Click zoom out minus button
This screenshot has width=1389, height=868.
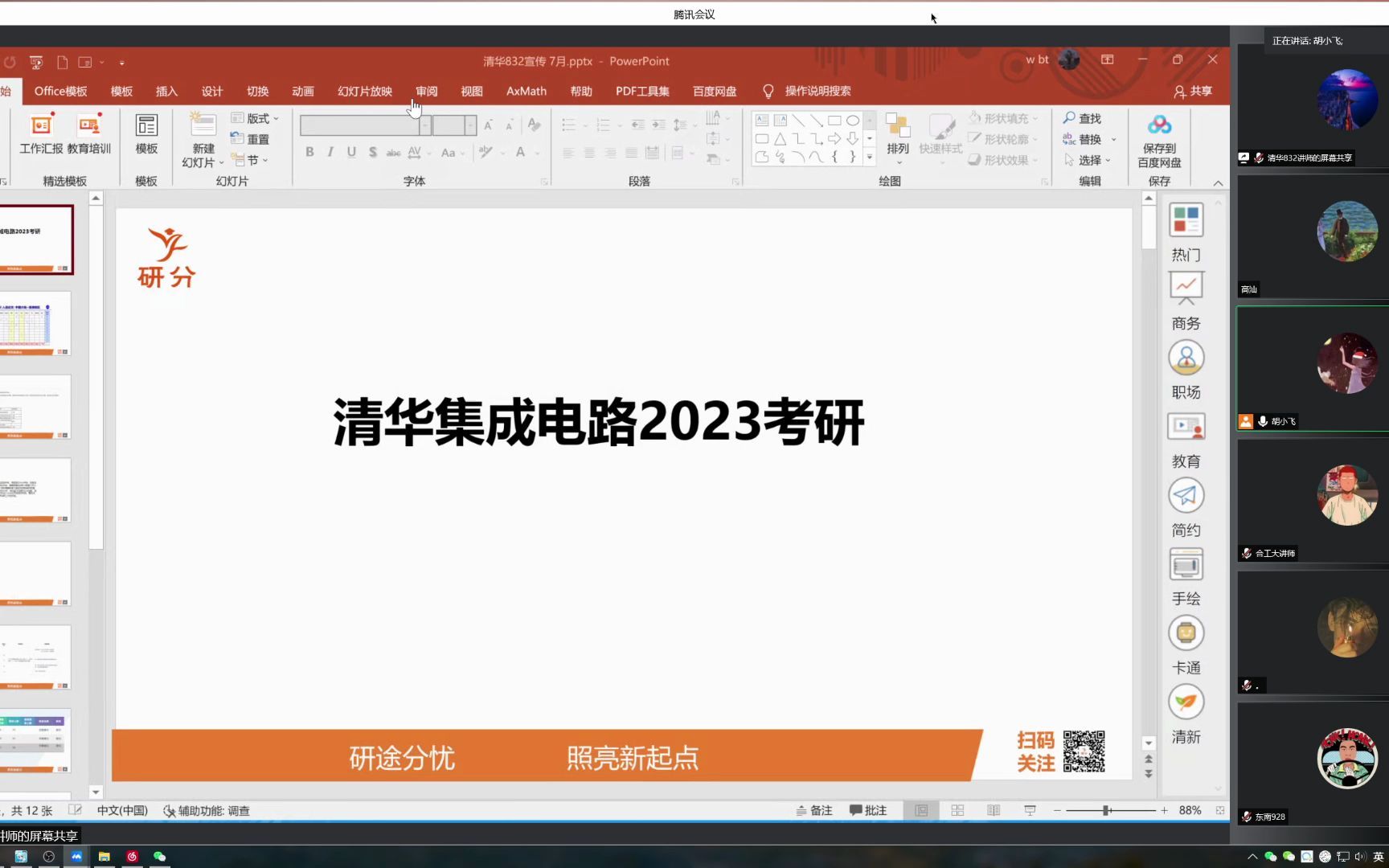tap(1057, 810)
